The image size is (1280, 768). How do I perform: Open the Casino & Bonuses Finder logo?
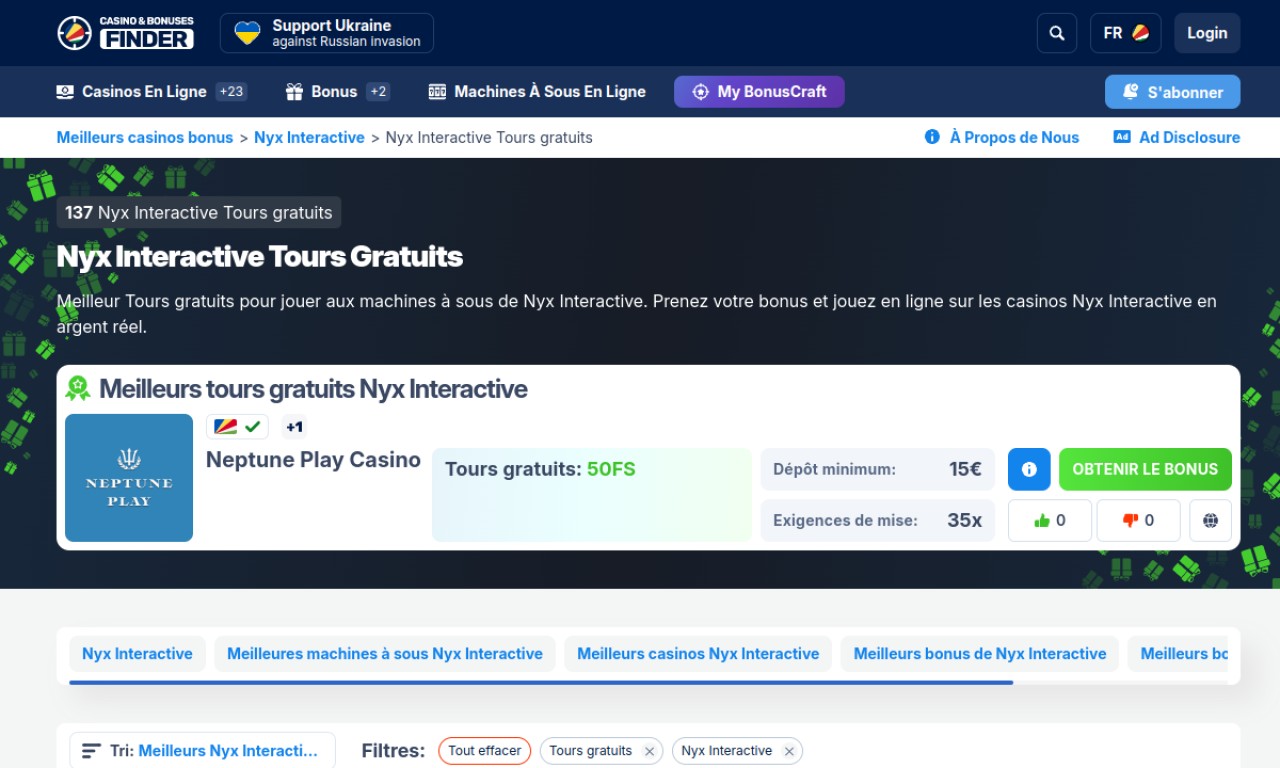tap(125, 33)
